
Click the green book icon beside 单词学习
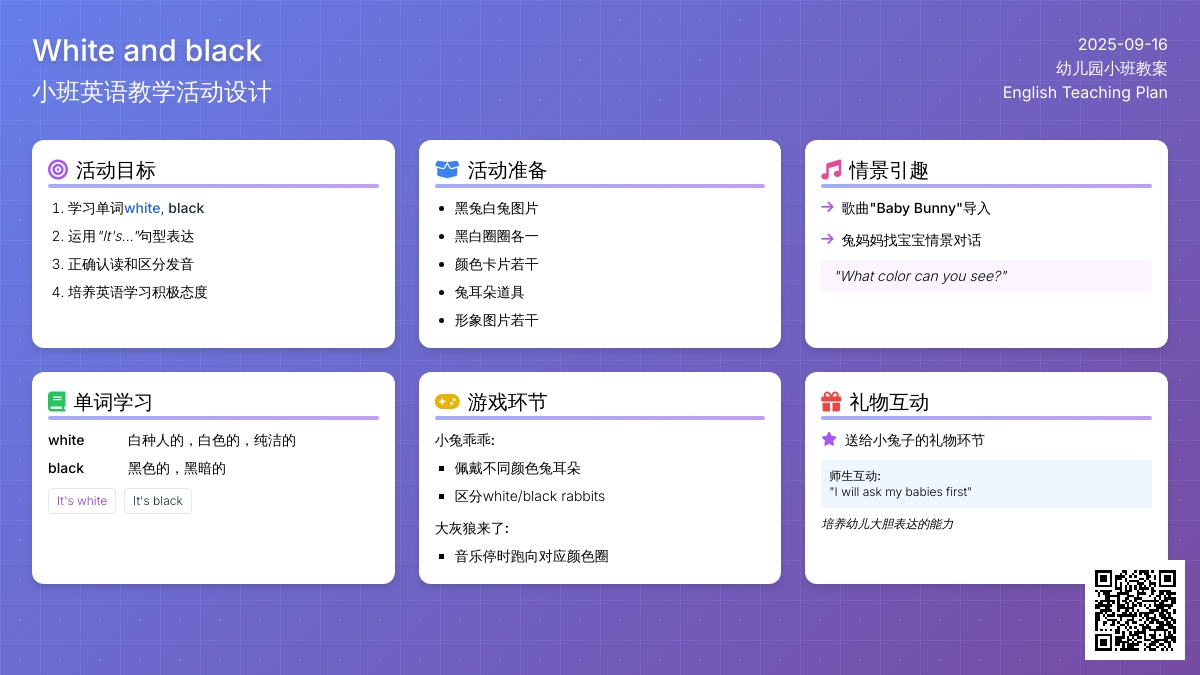(x=57, y=402)
